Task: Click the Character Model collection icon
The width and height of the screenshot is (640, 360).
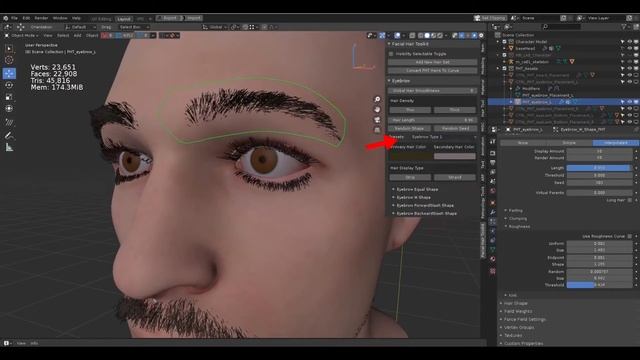Action: [511, 42]
